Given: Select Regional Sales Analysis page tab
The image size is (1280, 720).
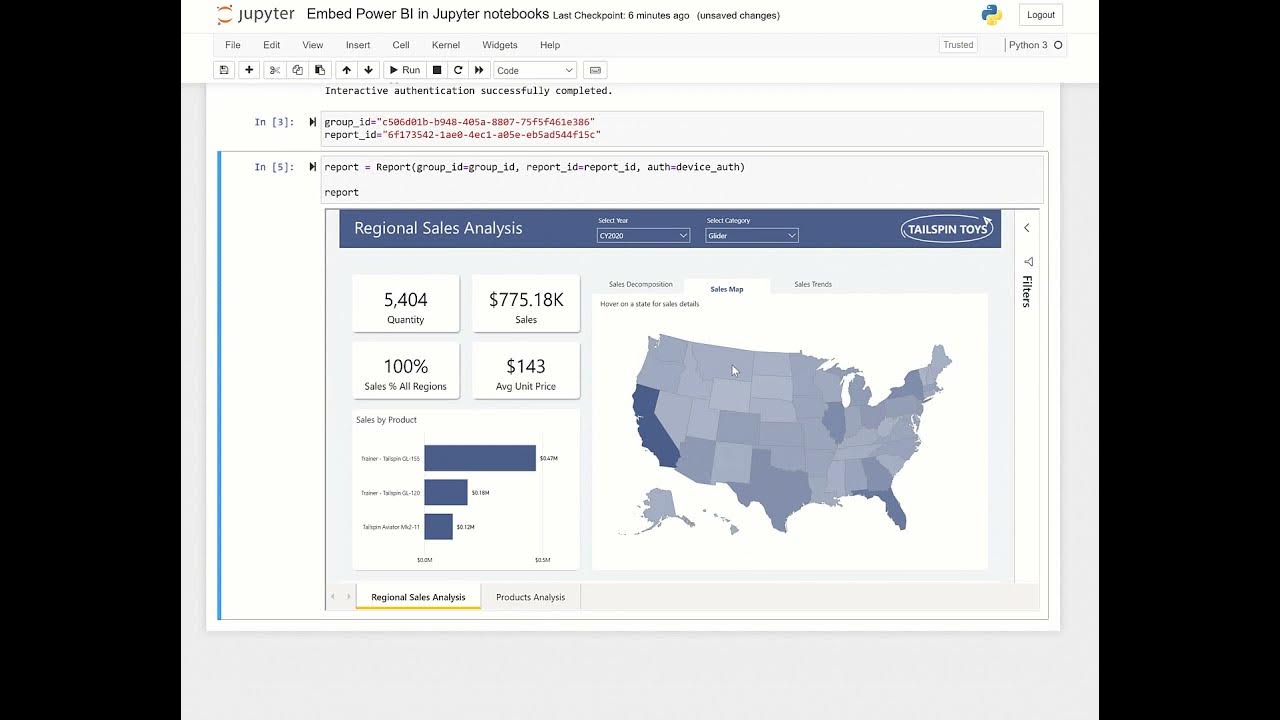Looking at the screenshot, I should (x=418, y=597).
